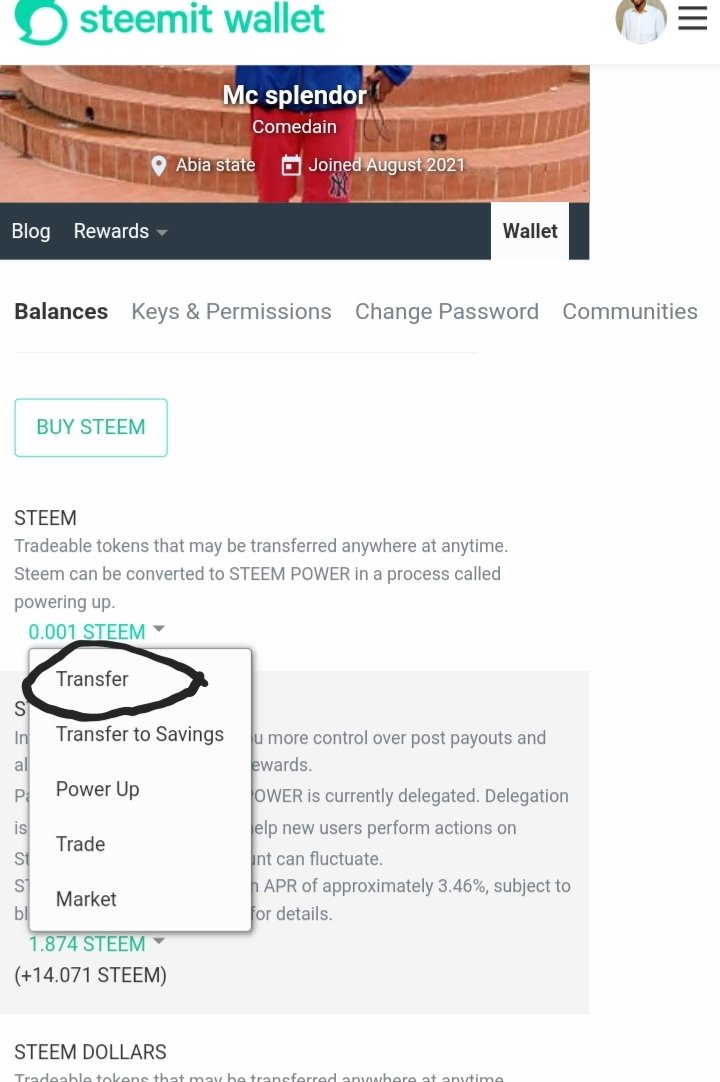The height and width of the screenshot is (1082, 720).
Task: Click the location pin icon
Action: pos(158,166)
